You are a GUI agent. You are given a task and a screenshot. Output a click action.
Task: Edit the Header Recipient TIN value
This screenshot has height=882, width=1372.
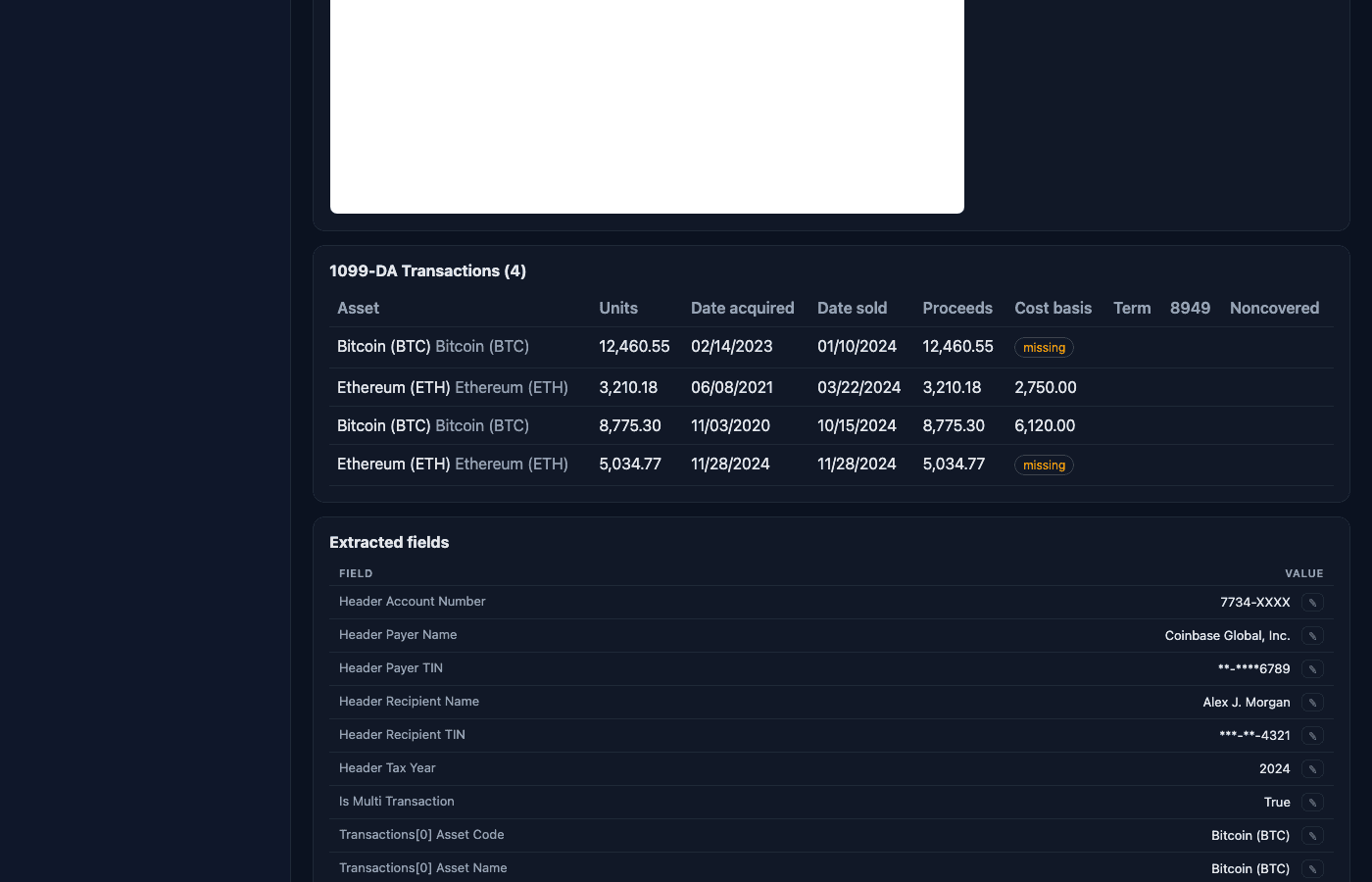pos(1312,736)
